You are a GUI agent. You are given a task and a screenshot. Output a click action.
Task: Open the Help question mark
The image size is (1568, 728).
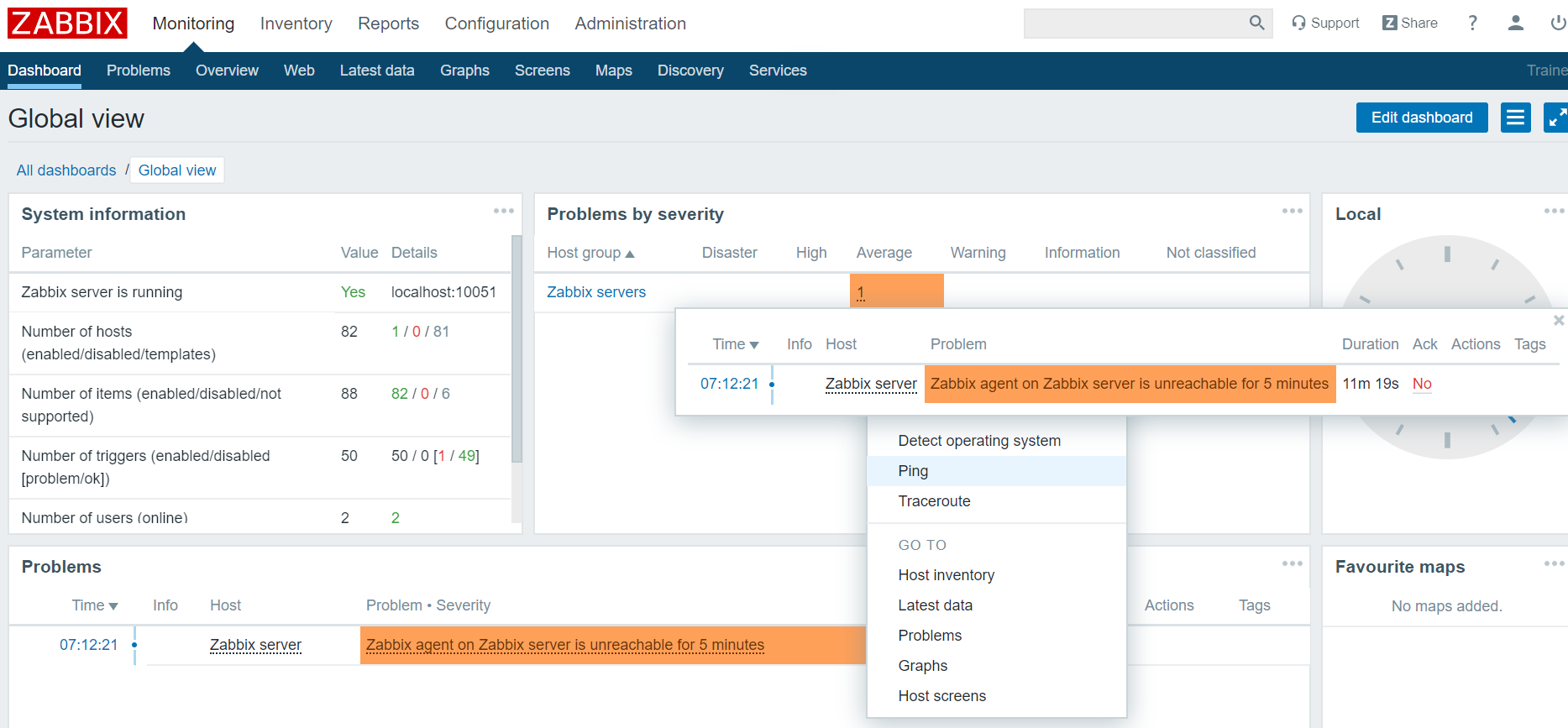point(1472,24)
